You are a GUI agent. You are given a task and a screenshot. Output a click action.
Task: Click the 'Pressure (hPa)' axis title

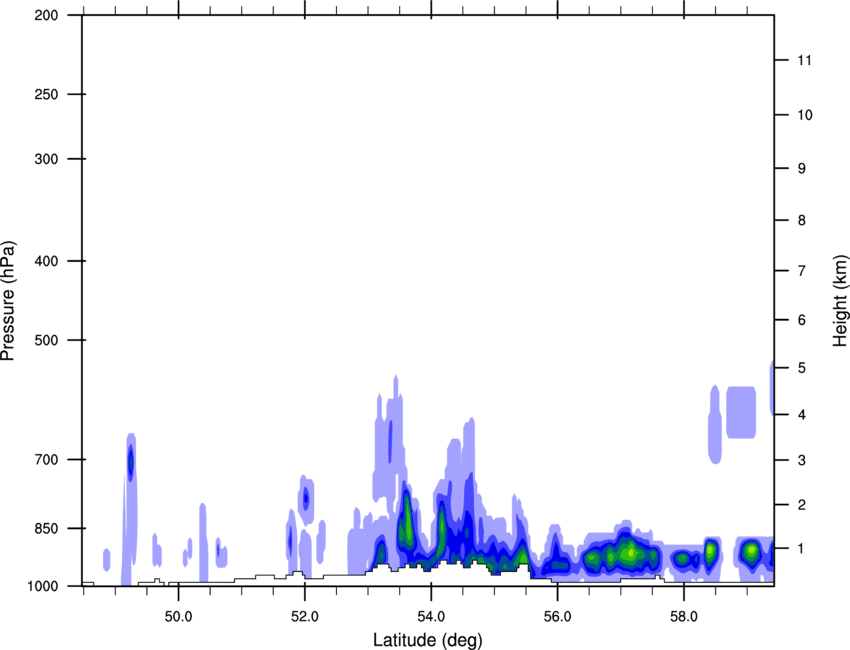pyautogui.click(x=8, y=301)
